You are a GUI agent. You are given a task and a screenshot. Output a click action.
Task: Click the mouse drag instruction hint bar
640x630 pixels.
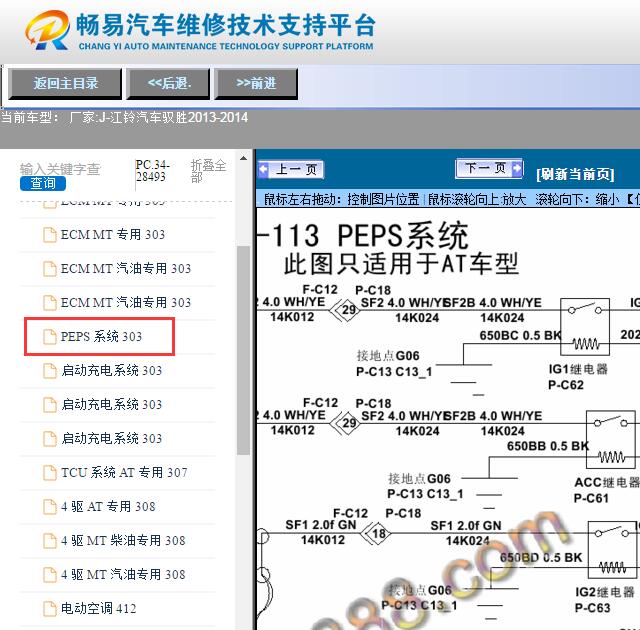(448, 199)
